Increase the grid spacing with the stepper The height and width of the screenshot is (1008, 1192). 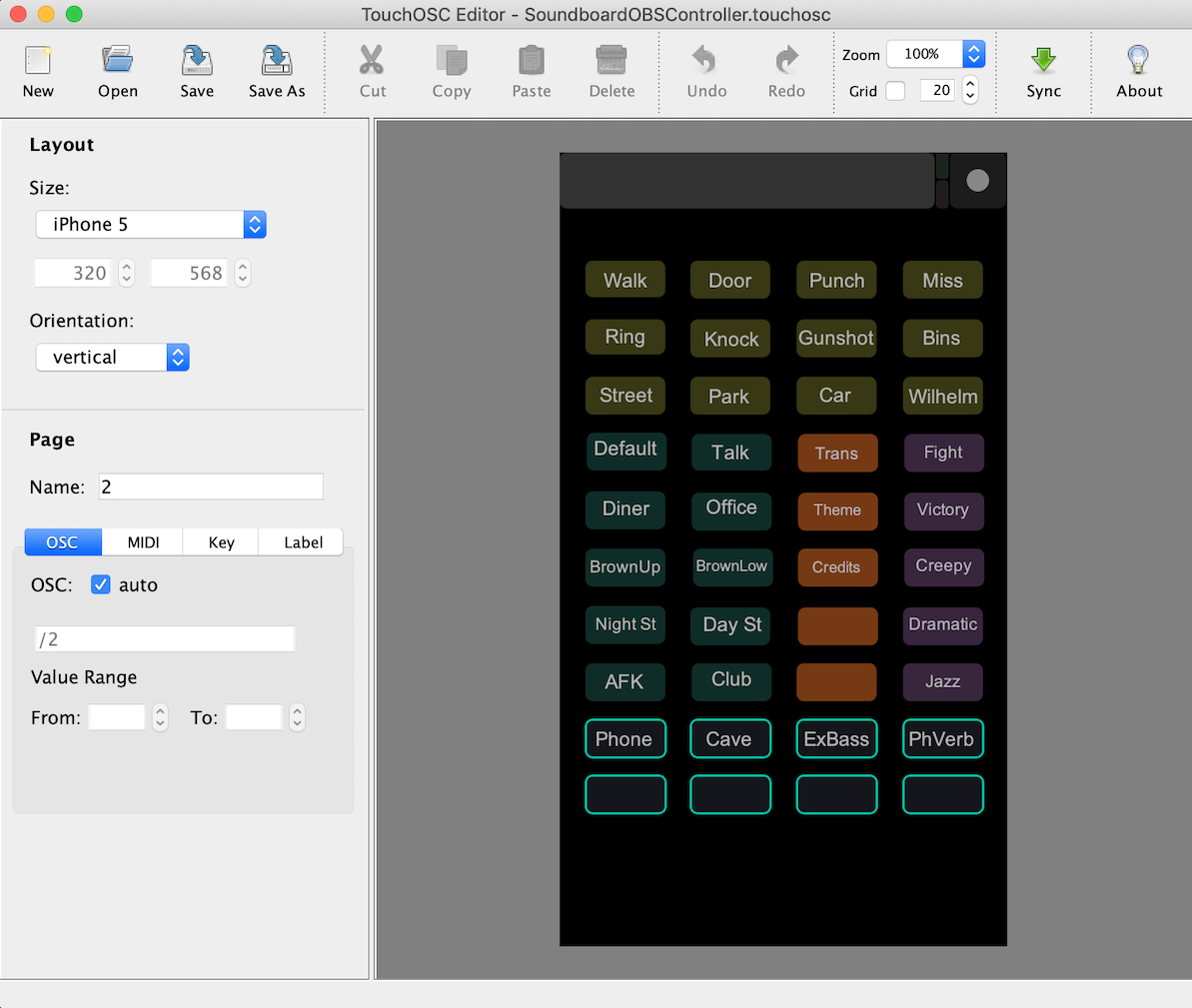pos(969,84)
